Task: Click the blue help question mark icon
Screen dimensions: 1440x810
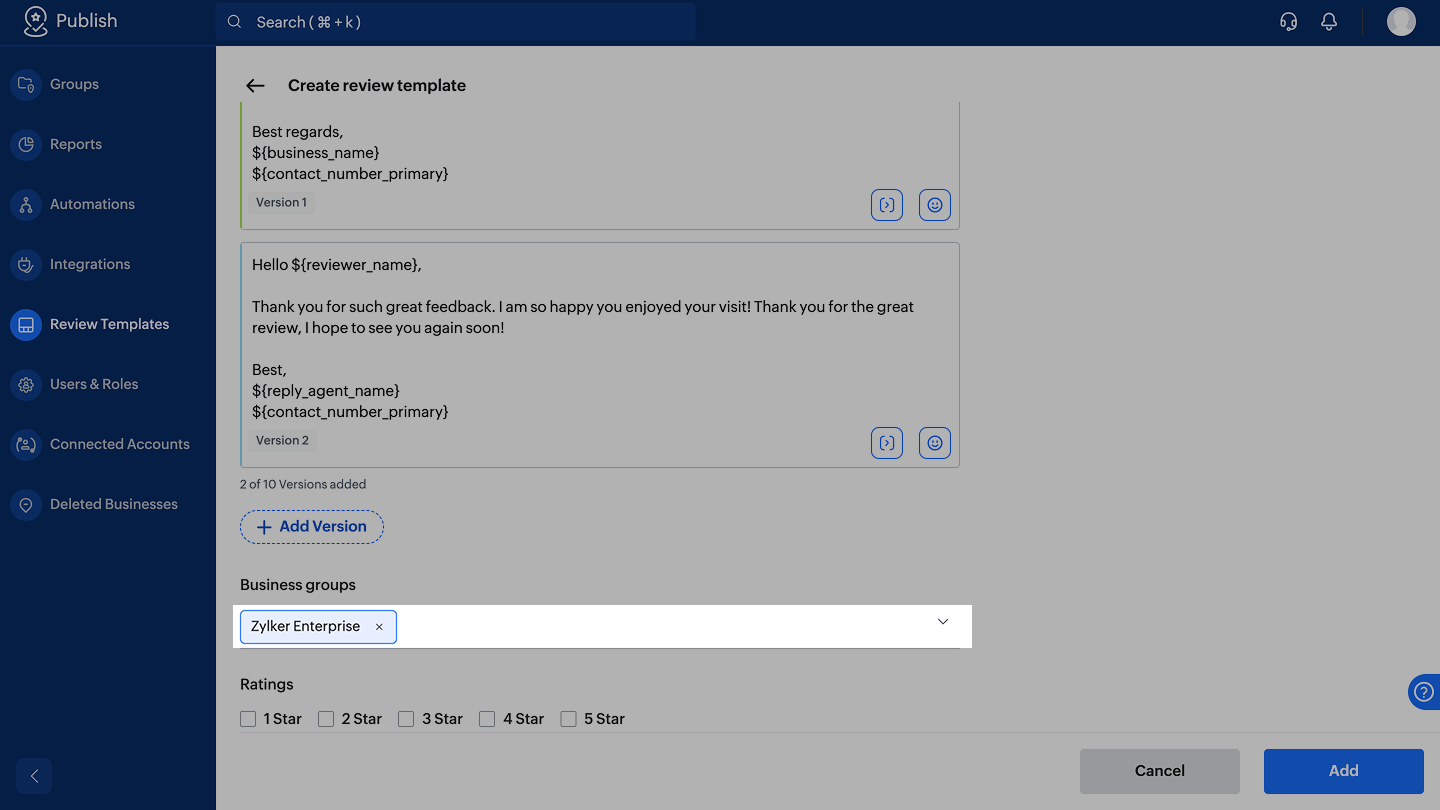Action: click(x=1424, y=692)
